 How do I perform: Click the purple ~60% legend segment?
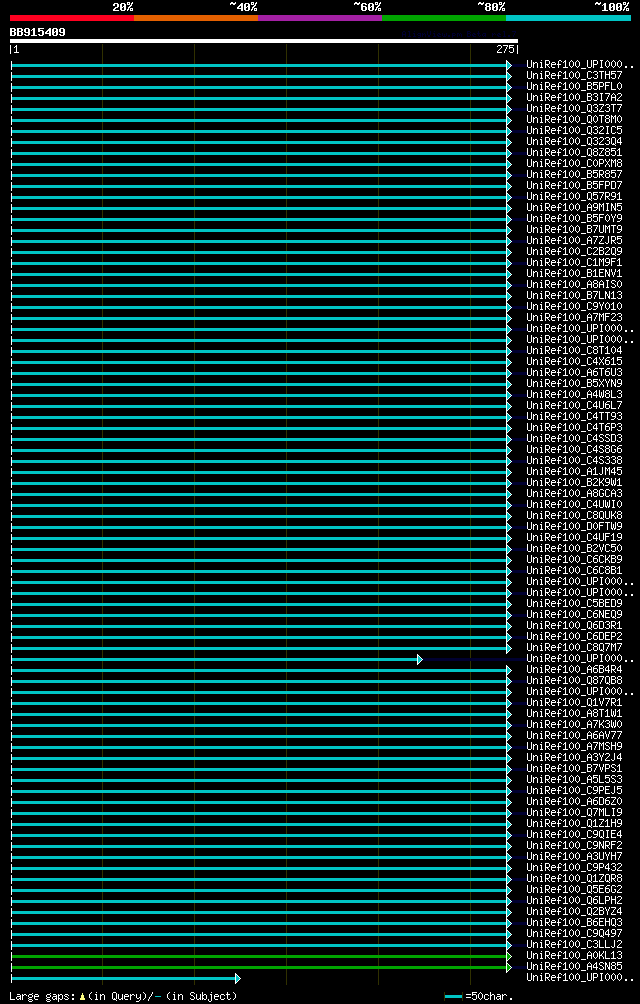tap(320, 18)
